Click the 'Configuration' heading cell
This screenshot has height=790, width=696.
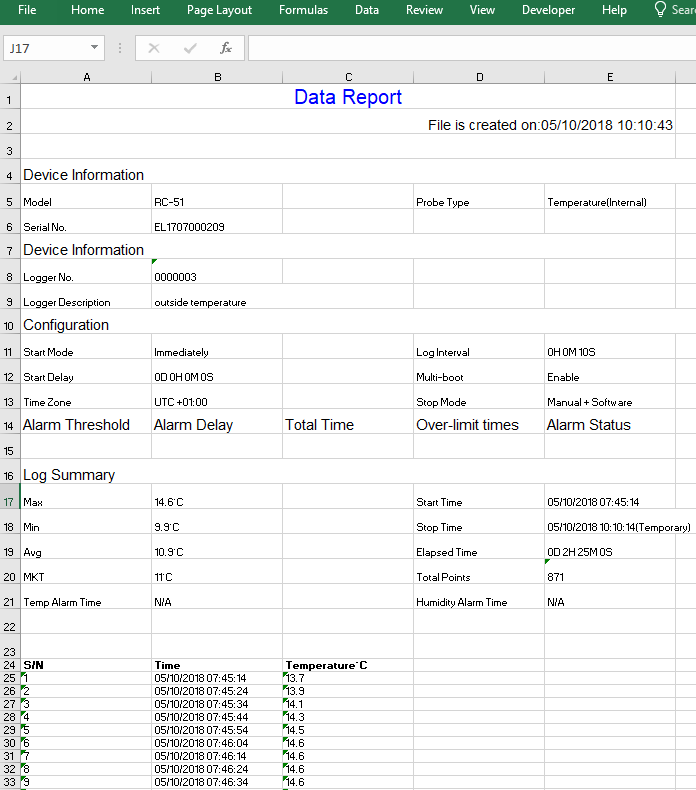coord(348,322)
